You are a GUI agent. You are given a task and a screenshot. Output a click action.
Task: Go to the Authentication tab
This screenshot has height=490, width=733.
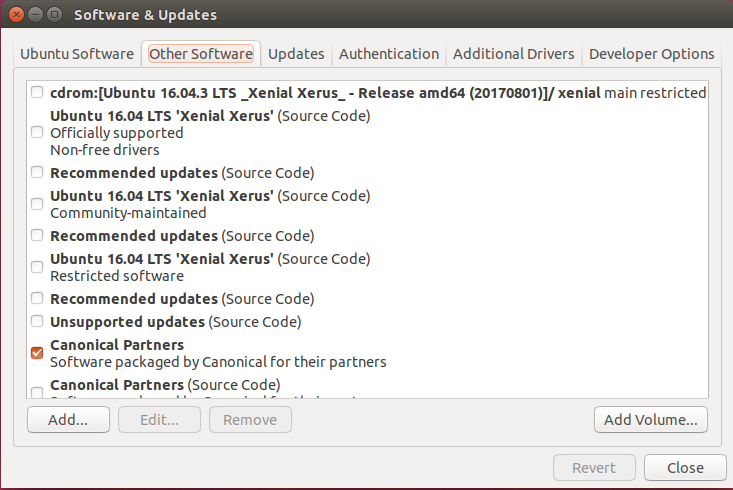click(389, 54)
